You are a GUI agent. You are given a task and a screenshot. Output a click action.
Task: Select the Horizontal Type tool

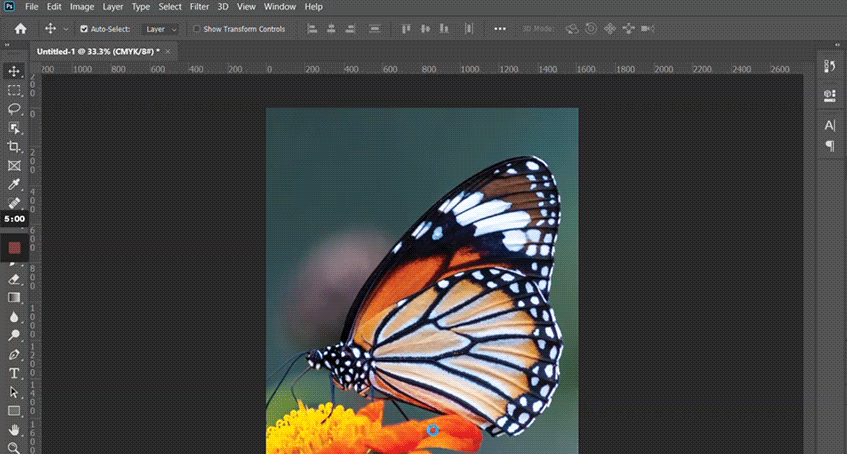[x=14, y=373]
